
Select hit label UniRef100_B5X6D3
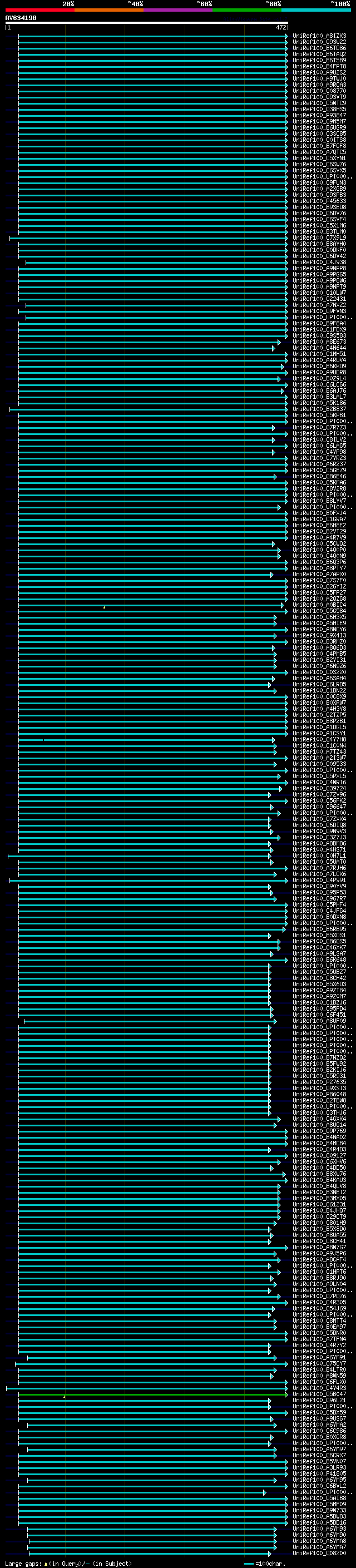tap(319, 985)
